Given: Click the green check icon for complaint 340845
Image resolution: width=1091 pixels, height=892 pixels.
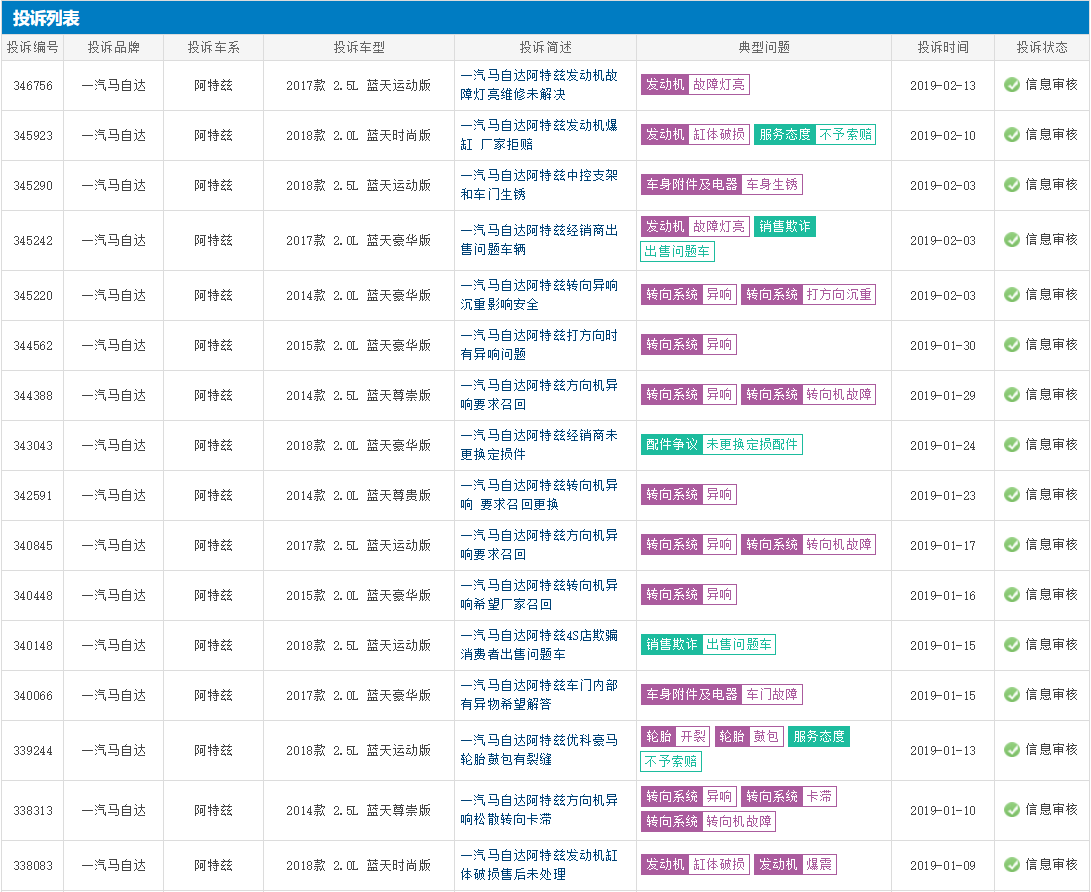Looking at the screenshot, I should coord(1012,545).
